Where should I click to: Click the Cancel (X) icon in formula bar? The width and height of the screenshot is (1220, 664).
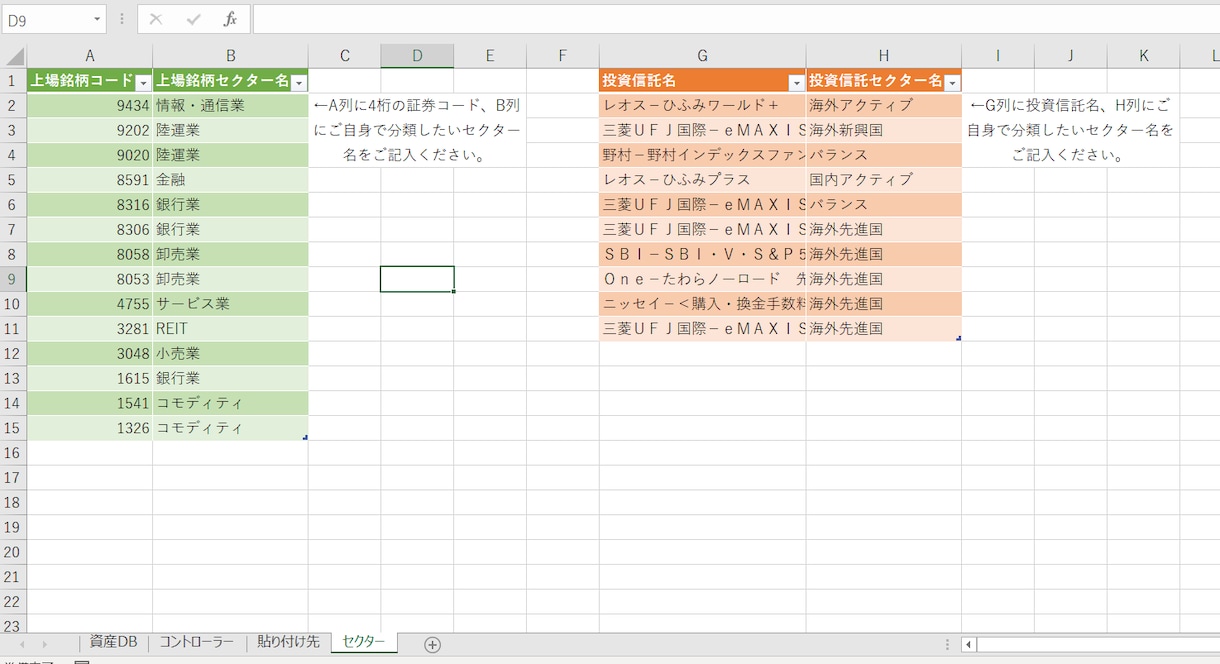tap(156, 19)
